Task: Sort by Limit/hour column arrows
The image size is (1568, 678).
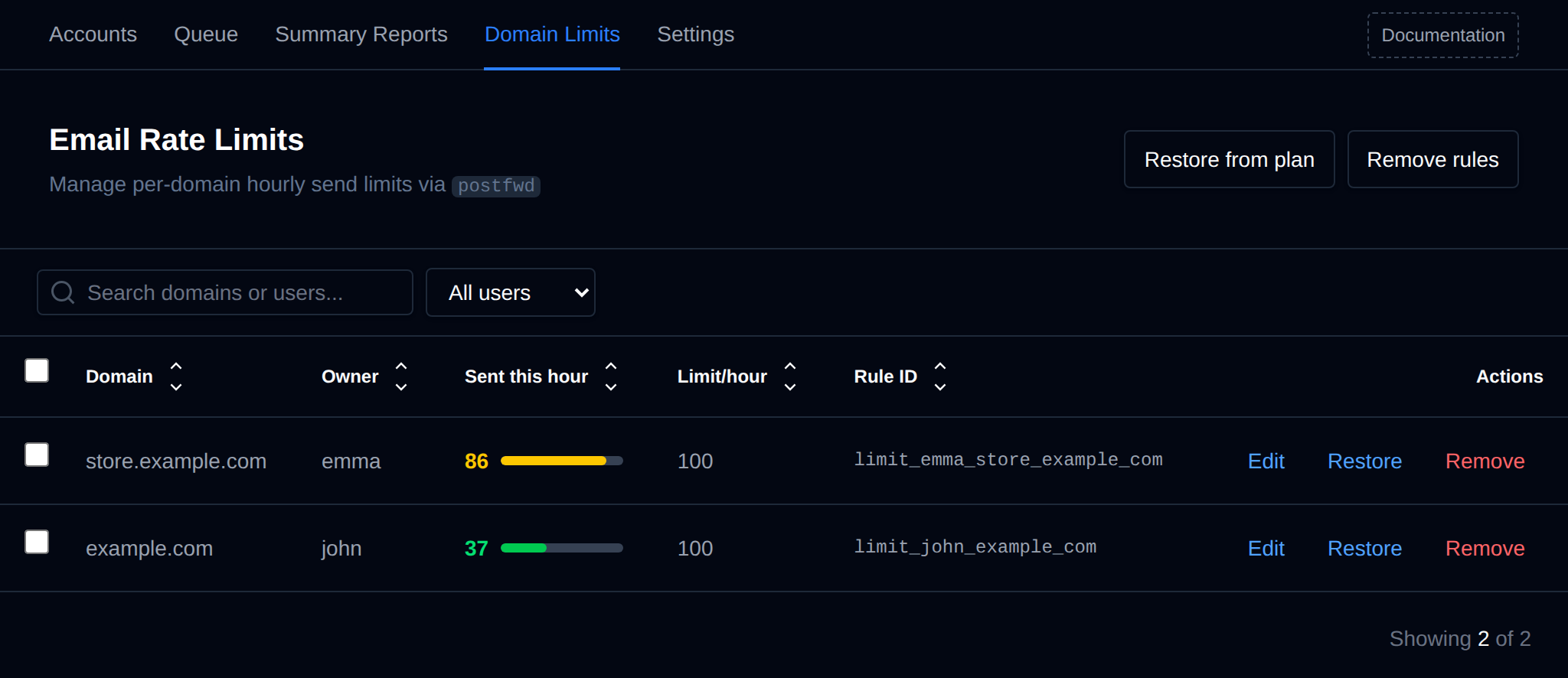Action: coord(790,376)
